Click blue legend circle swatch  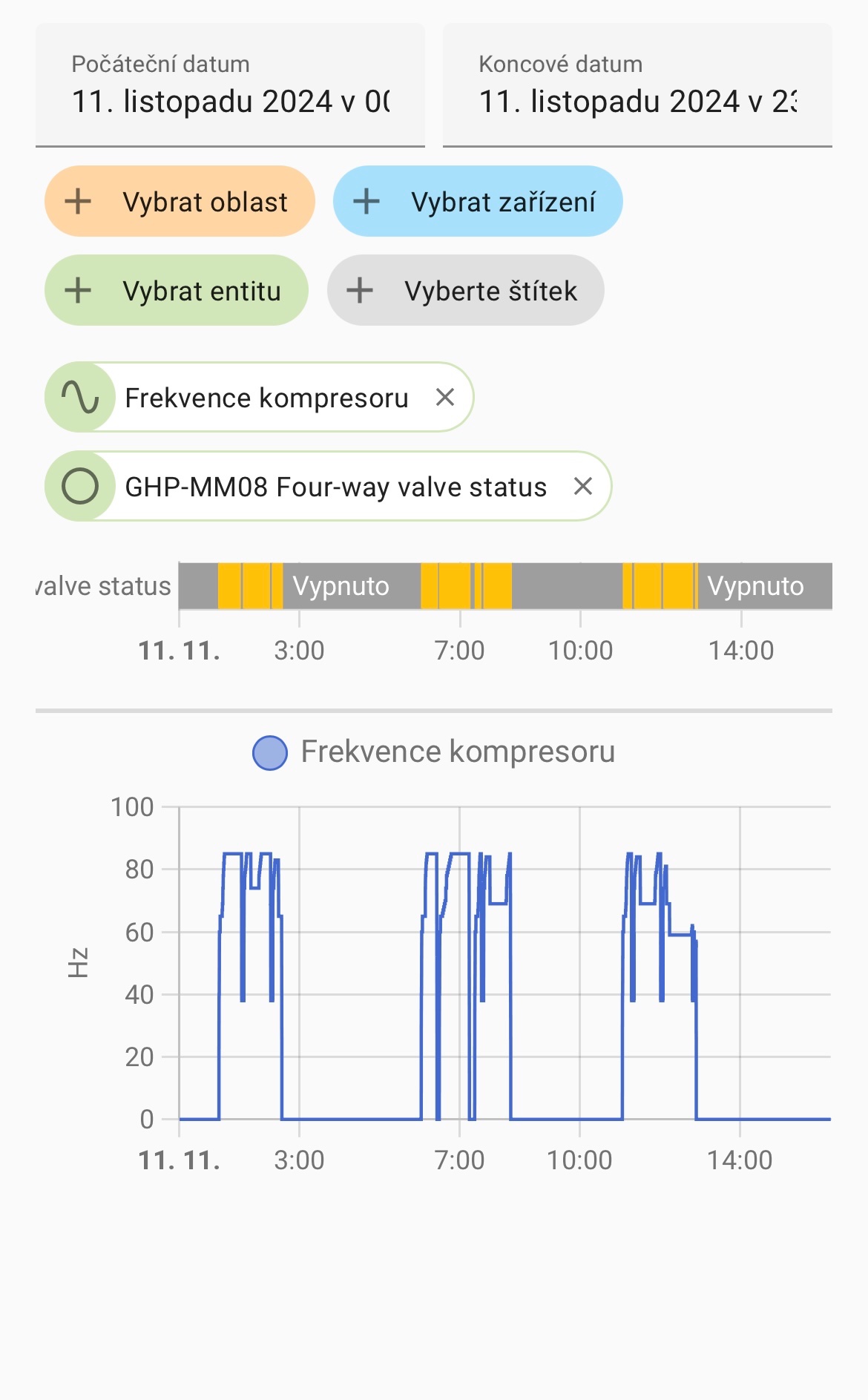(270, 752)
